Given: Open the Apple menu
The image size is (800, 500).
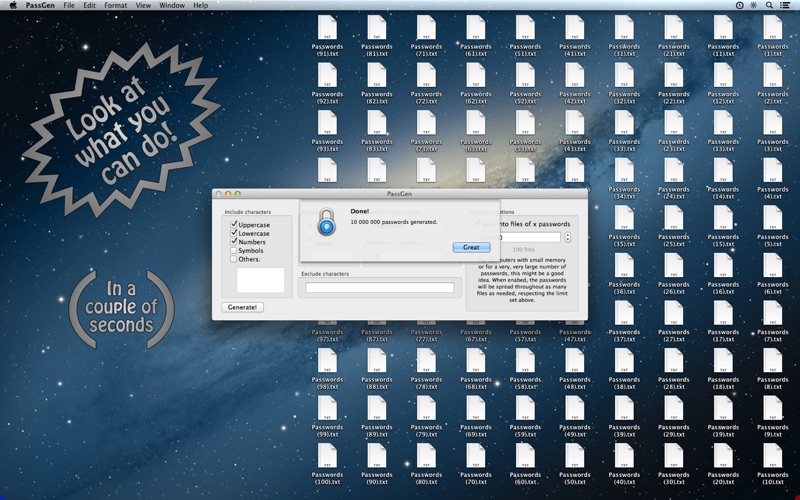Looking at the screenshot, I should 13,5.
